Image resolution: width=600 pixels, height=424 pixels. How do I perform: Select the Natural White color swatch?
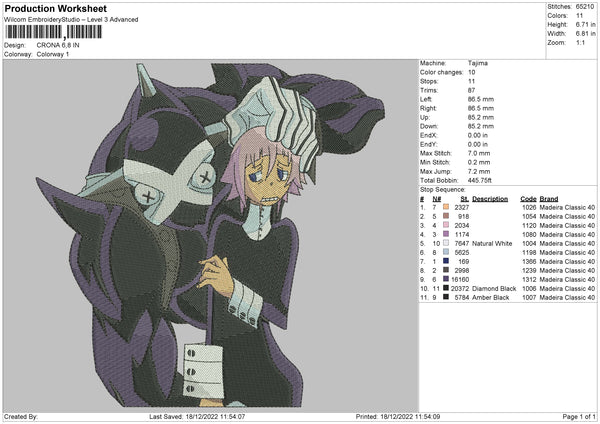click(446, 243)
